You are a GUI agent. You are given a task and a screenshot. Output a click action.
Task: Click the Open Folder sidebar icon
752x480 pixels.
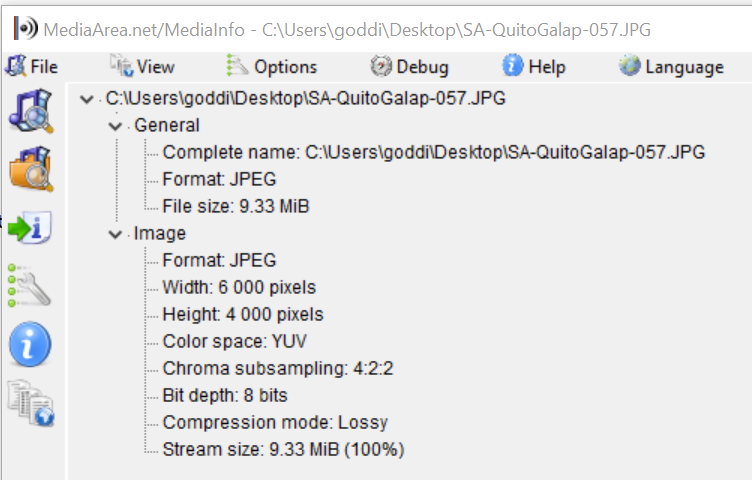coord(31,169)
